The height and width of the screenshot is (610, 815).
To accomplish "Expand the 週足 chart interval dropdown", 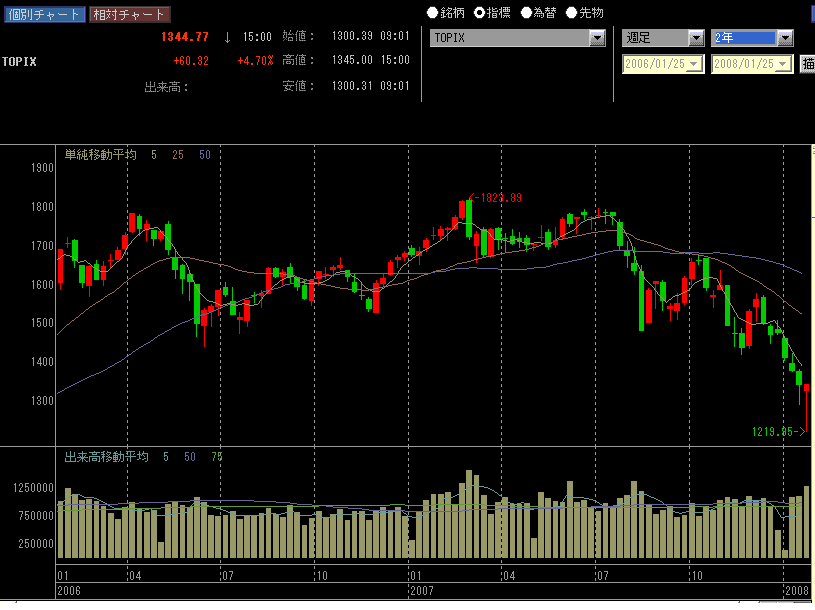I will (696, 38).
